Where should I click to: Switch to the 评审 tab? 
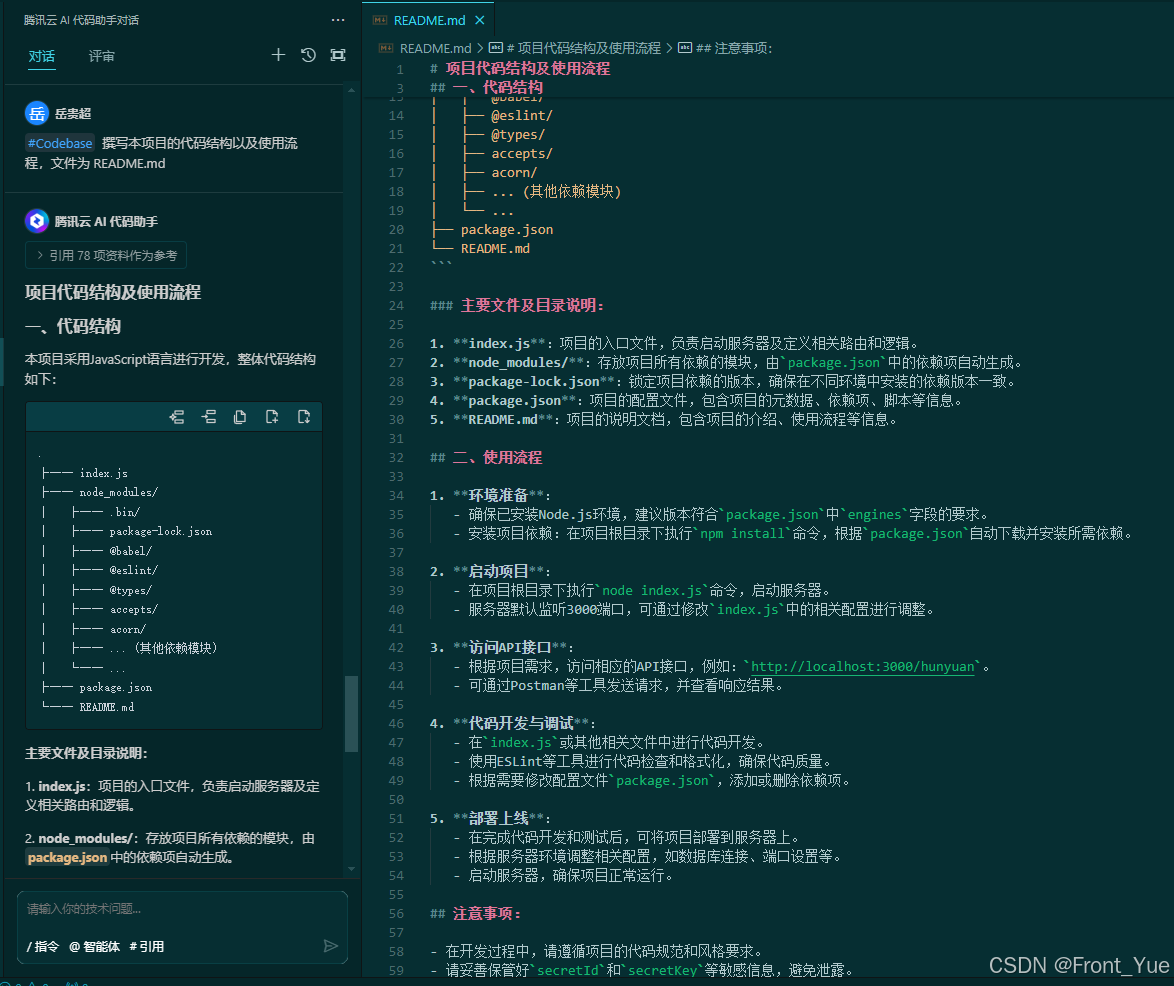pyautogui.click(x=101, y=56)
